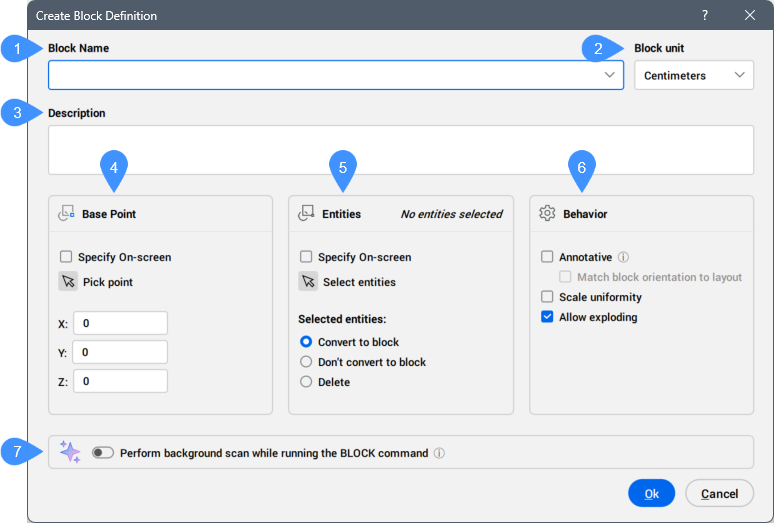774x523 pixels.
Task: Select the Don't convert to block option
Action: click(306, 362)
